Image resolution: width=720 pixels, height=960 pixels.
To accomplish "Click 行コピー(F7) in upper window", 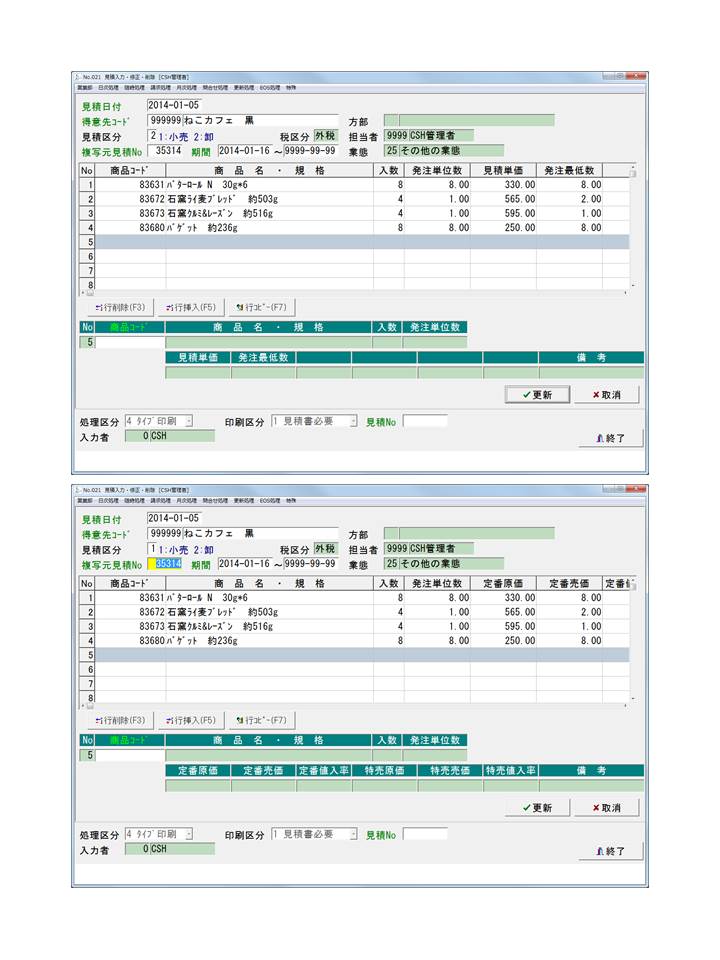I will 261,307.
